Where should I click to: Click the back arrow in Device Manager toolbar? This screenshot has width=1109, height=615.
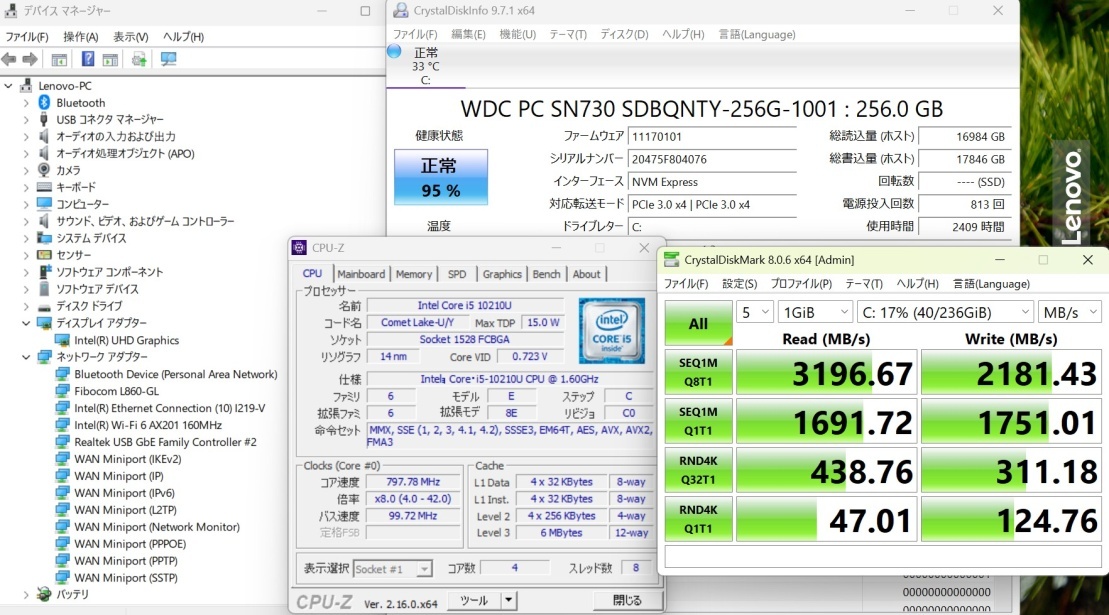(x=10, y=59)
